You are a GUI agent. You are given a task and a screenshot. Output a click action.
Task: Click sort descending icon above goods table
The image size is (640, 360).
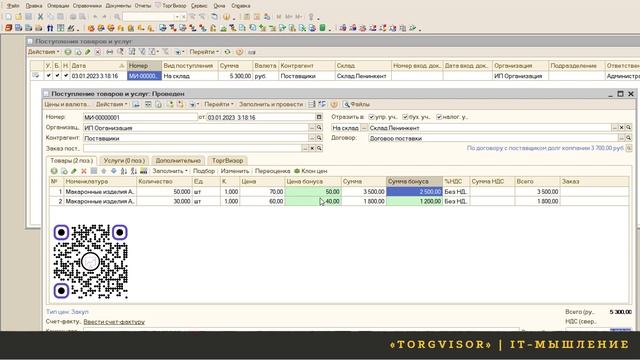click(x=133, y=171)
